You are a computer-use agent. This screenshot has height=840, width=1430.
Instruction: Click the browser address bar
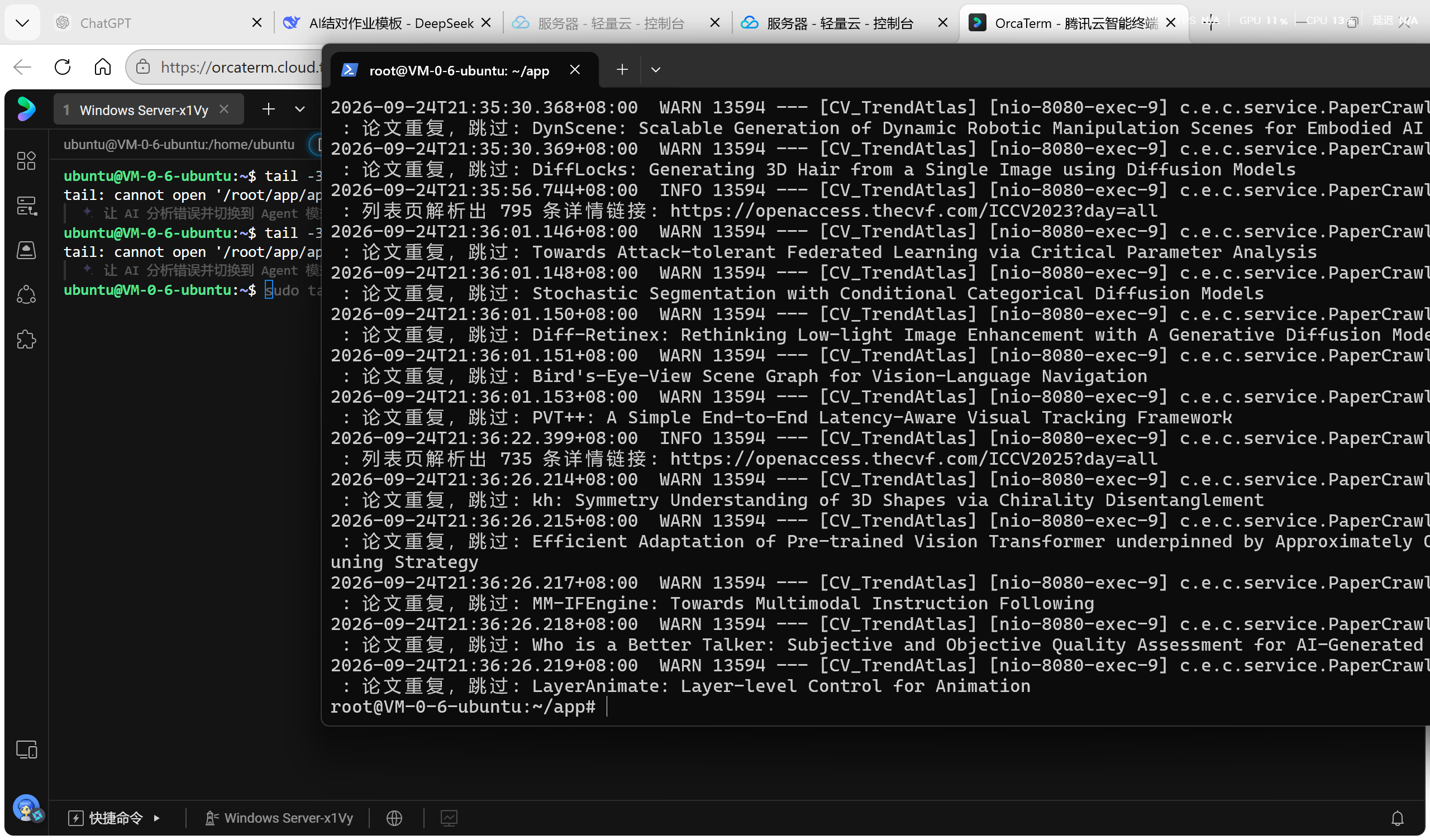[x=230, y=67]
